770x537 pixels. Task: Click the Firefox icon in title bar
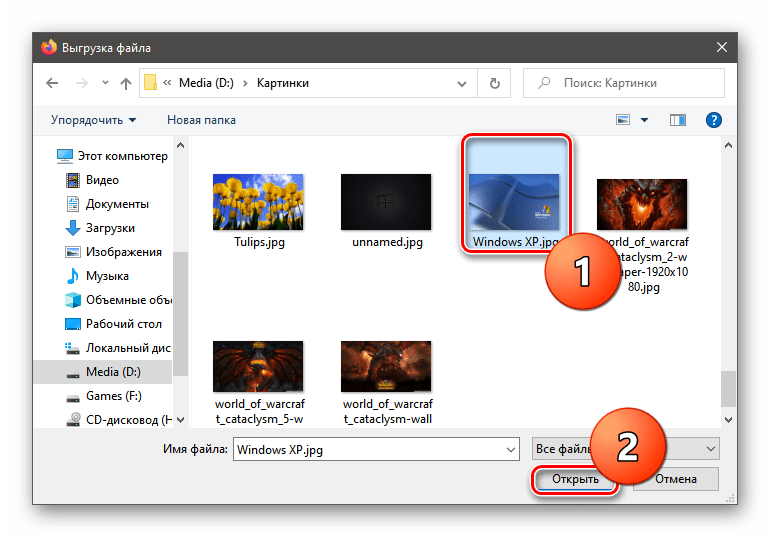point(49,48)
